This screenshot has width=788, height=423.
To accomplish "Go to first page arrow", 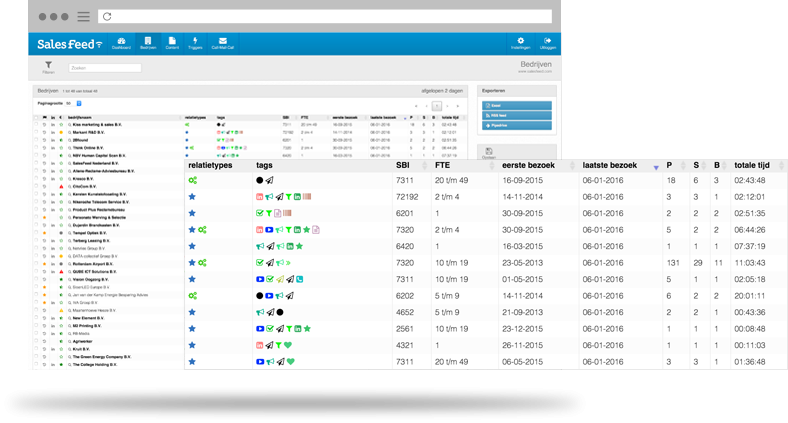I will point(416,106).
